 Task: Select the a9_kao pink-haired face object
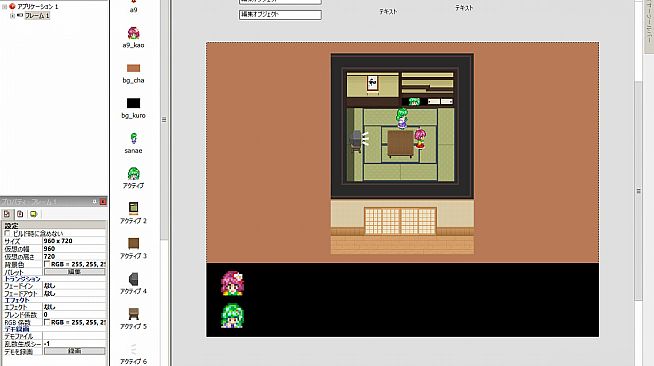133,33
